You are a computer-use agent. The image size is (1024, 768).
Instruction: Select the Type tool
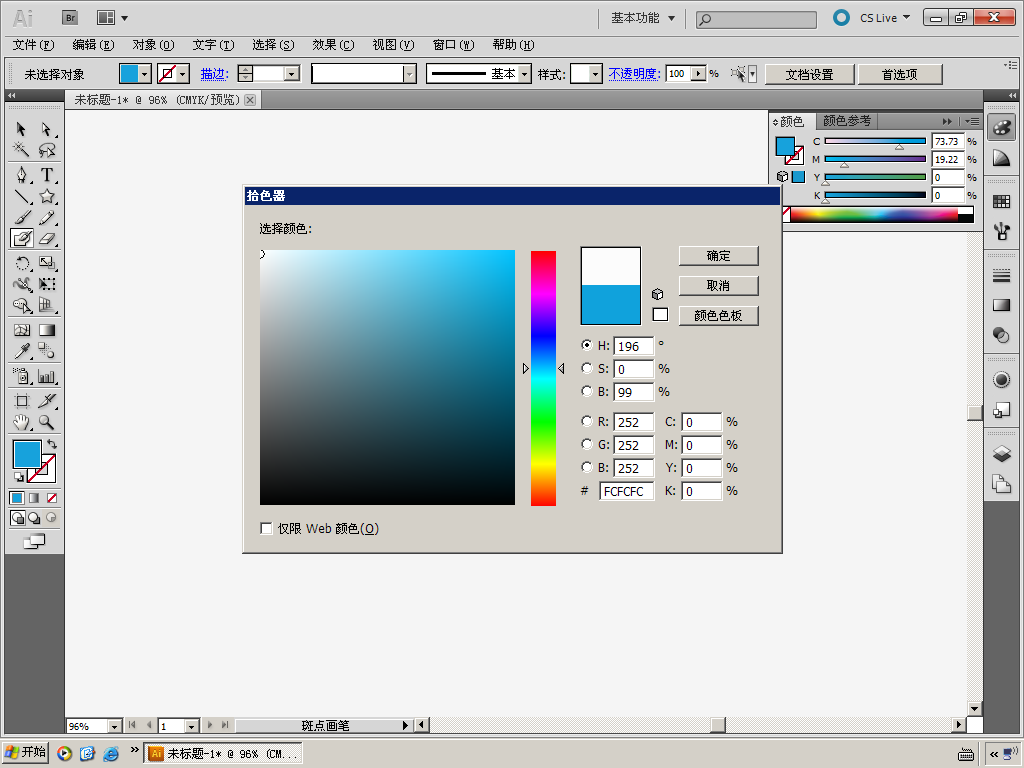(47, 175)
